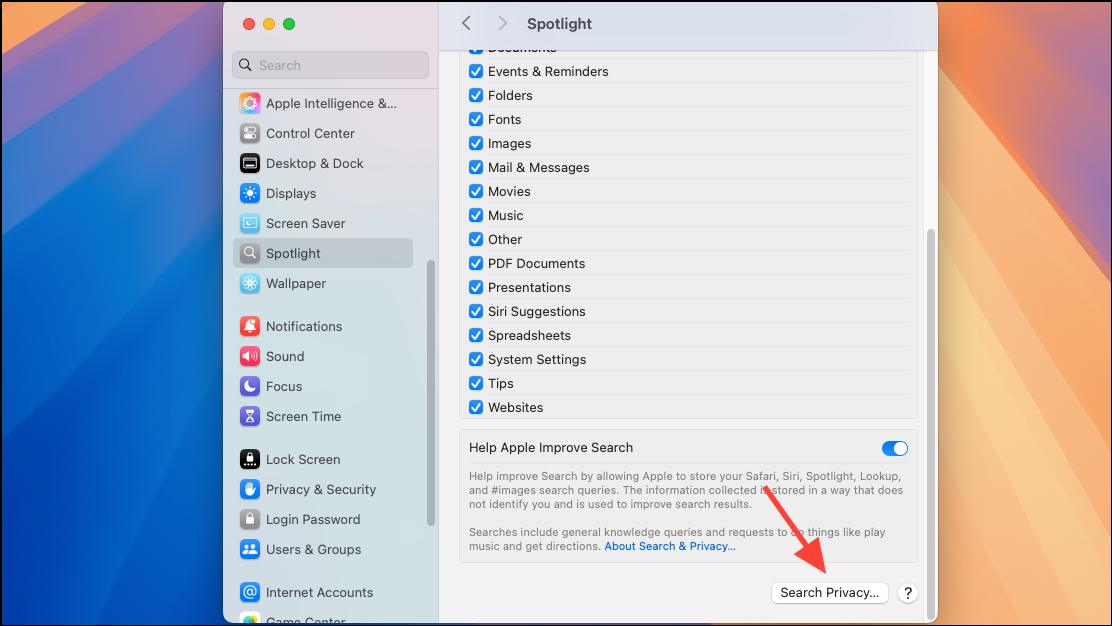The image size is (1112, 626).
Task: Click the Control Center sidebar icon
Action: (250, 133)
